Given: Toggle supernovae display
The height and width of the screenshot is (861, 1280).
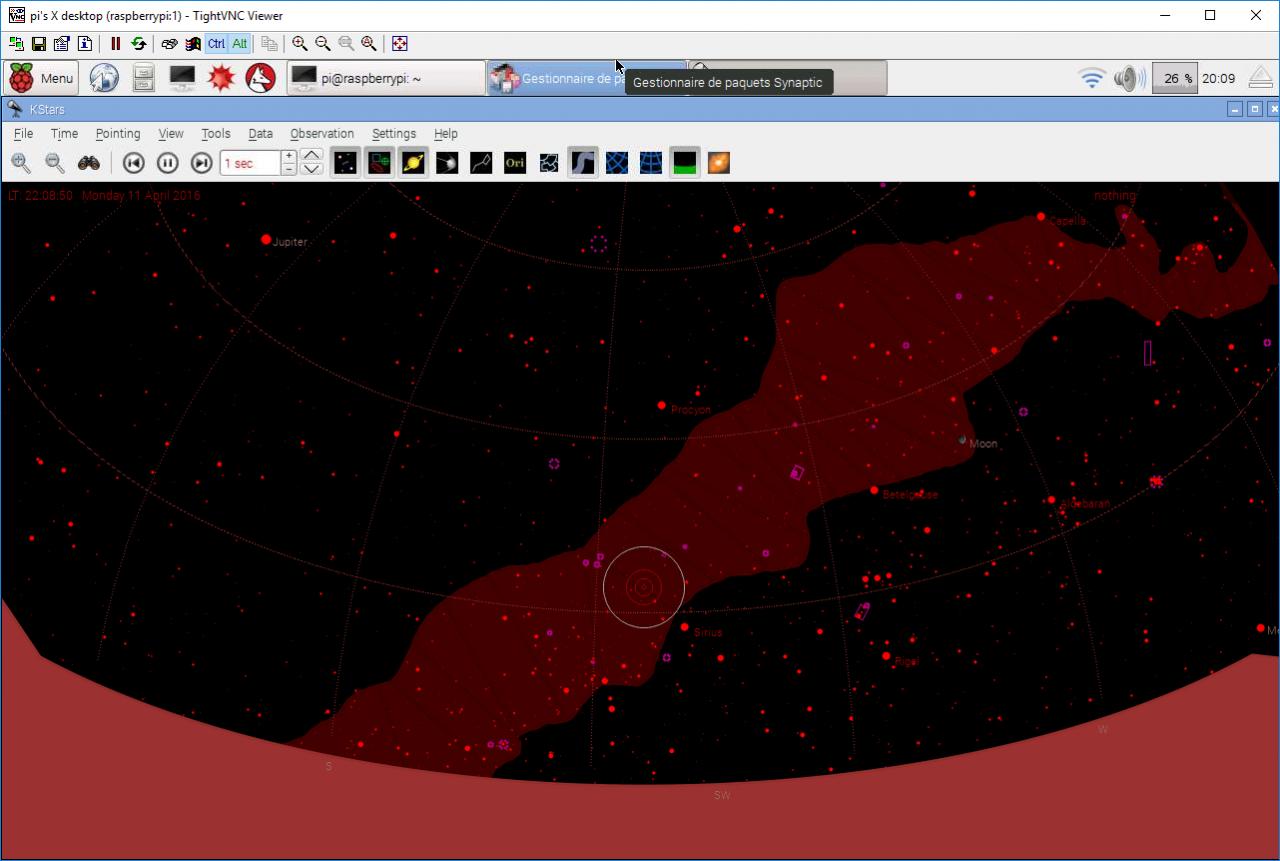Looking at the screenshot, I should point(447,162).
